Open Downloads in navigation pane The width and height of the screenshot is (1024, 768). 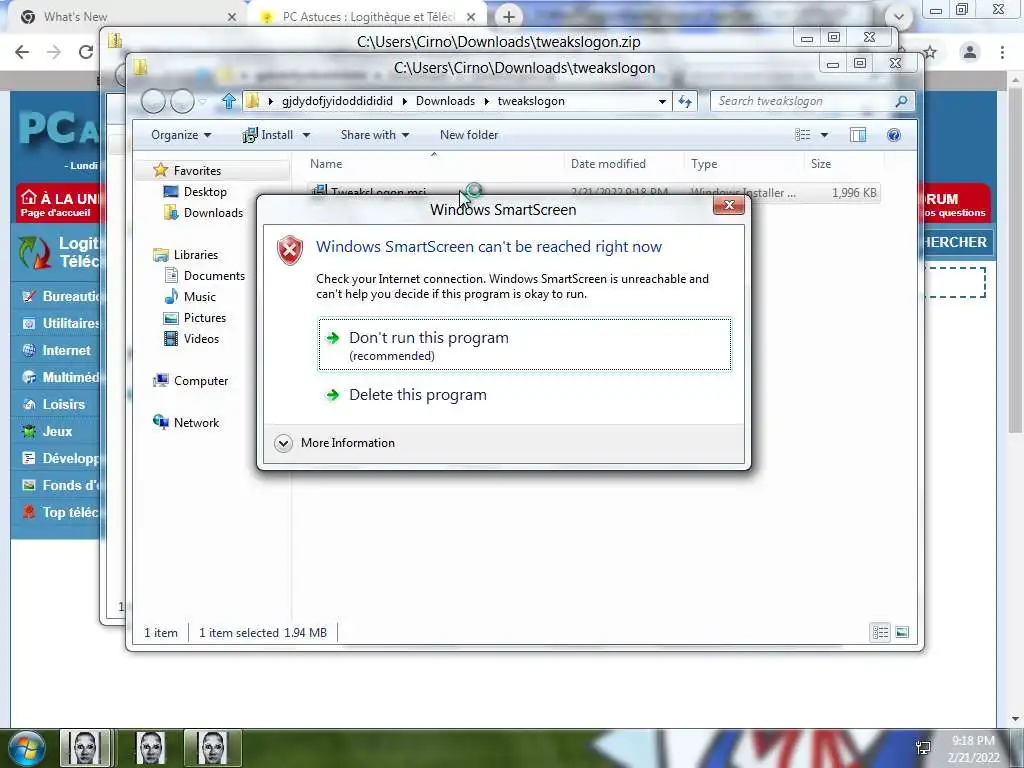[x=213, y=213]
